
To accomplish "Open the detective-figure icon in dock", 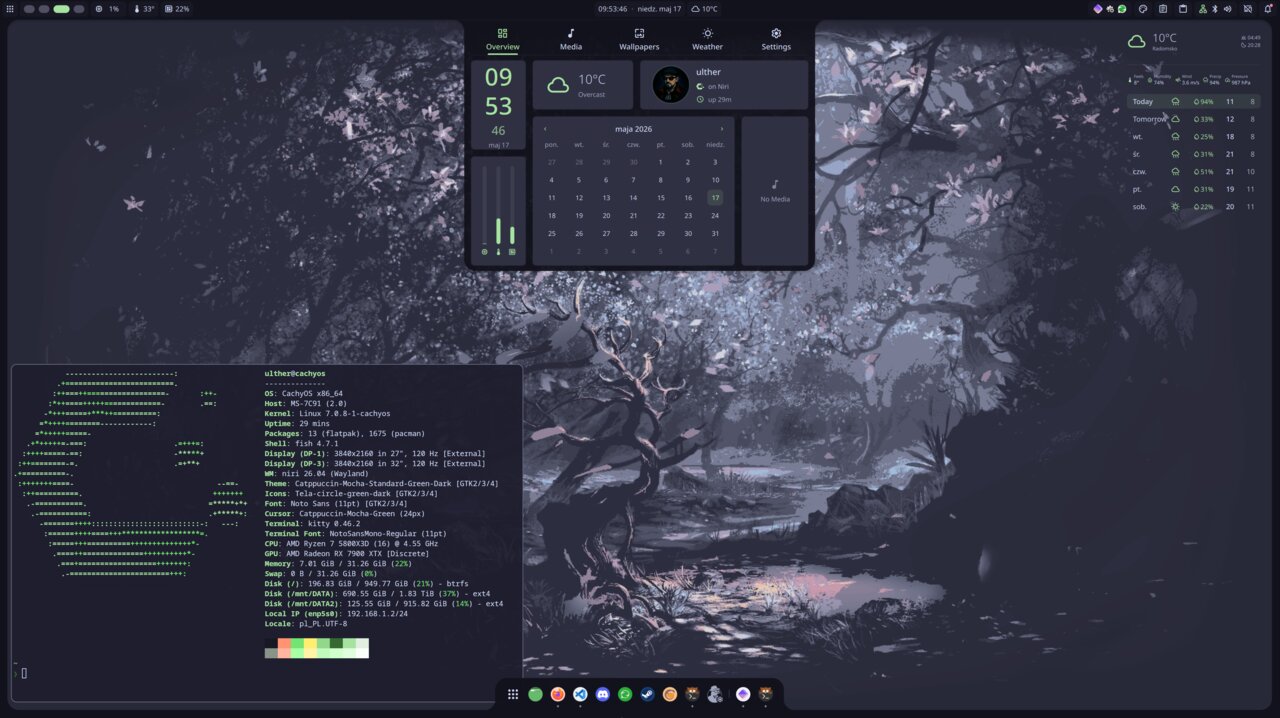I will pyautogui.click(x=715, y=694).
